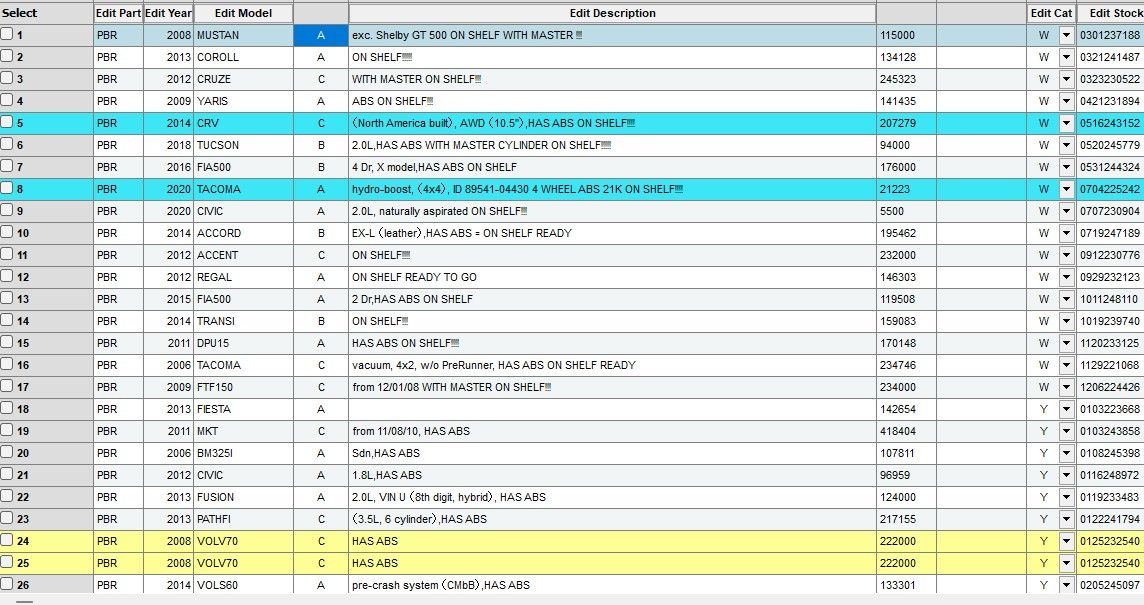Viewport: 1144px width, 605px height.
Task: Select the VOLS60 model cell
Action: pos(244,585)
